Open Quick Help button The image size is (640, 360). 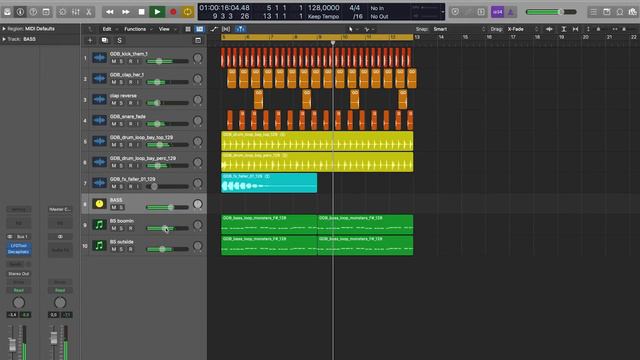(33, 12)
